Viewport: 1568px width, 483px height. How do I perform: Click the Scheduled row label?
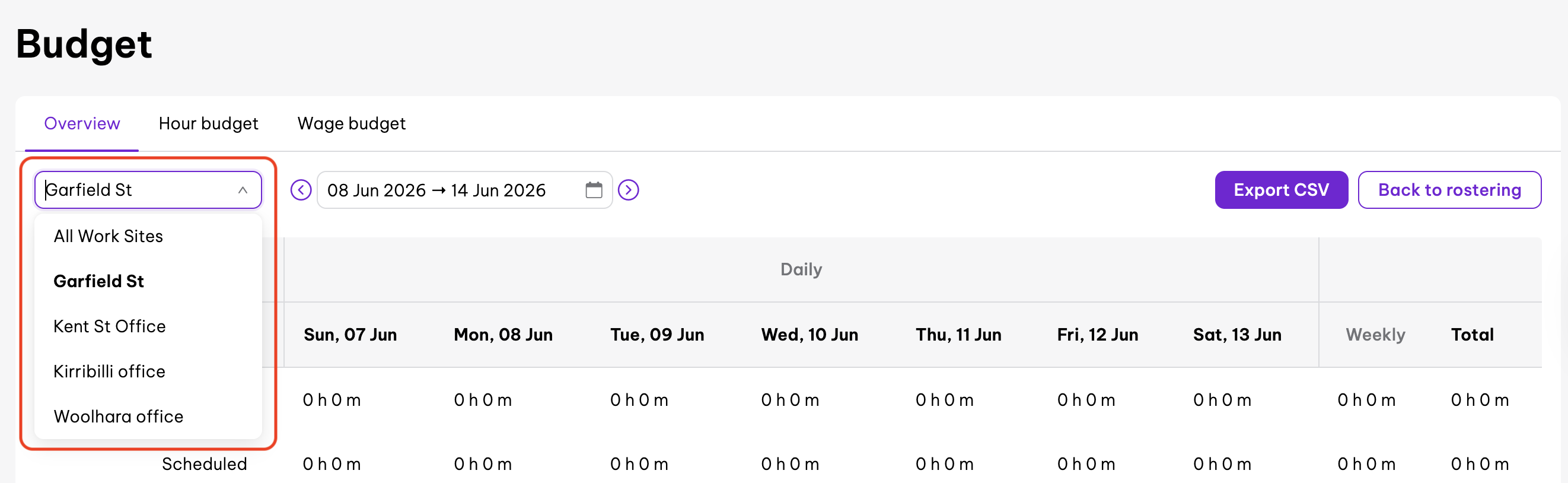(204, 464)
